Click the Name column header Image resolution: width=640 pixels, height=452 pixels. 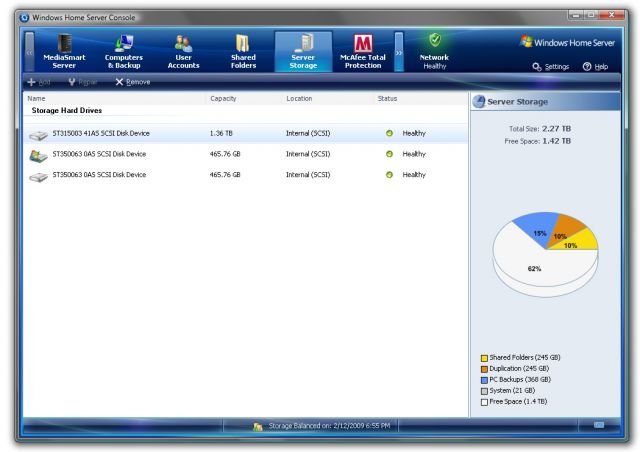[37, 98]
